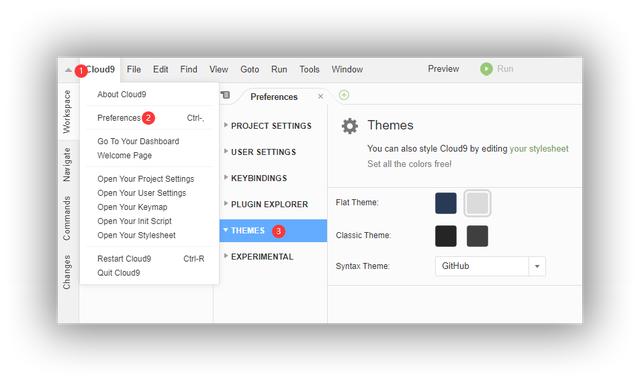
Task: Close the Preferences tab
Action: click(x=320, y=96)
